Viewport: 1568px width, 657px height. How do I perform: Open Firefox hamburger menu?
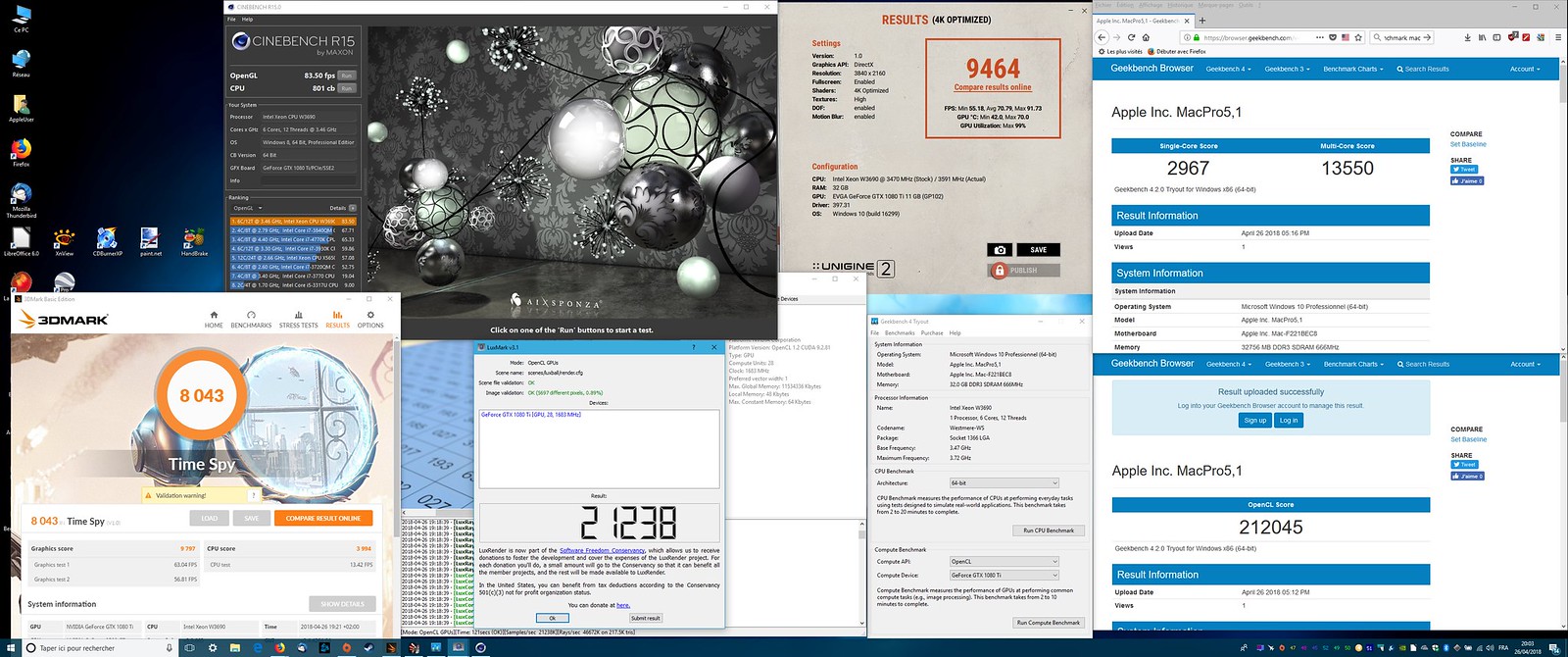pos(1558,37)
